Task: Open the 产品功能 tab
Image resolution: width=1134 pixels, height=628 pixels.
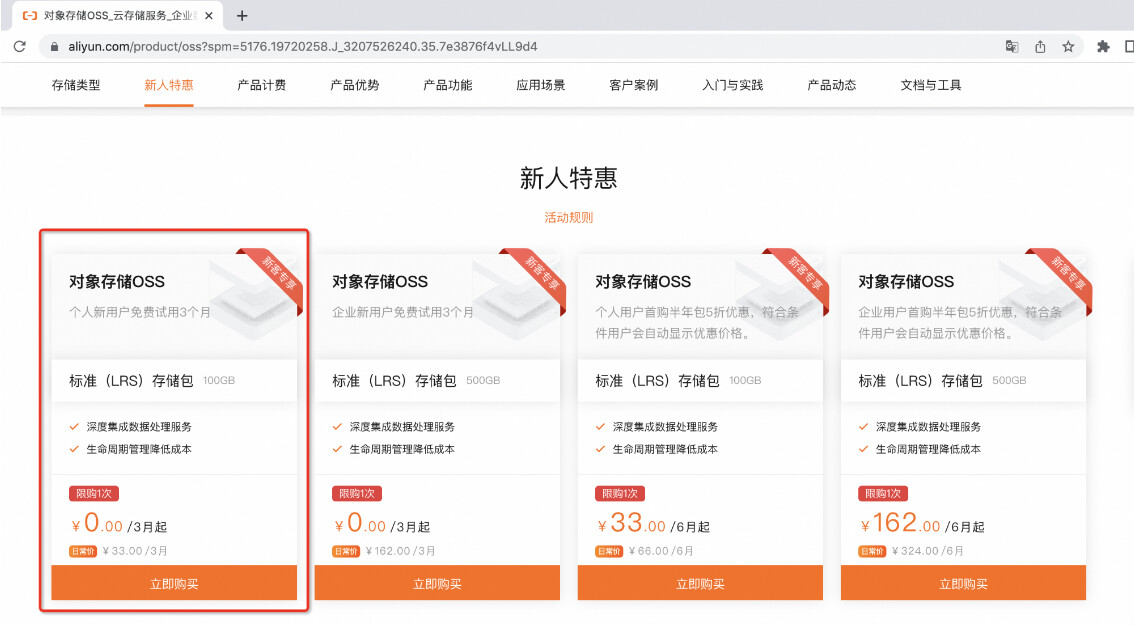Action: click(x=448, y=85)
